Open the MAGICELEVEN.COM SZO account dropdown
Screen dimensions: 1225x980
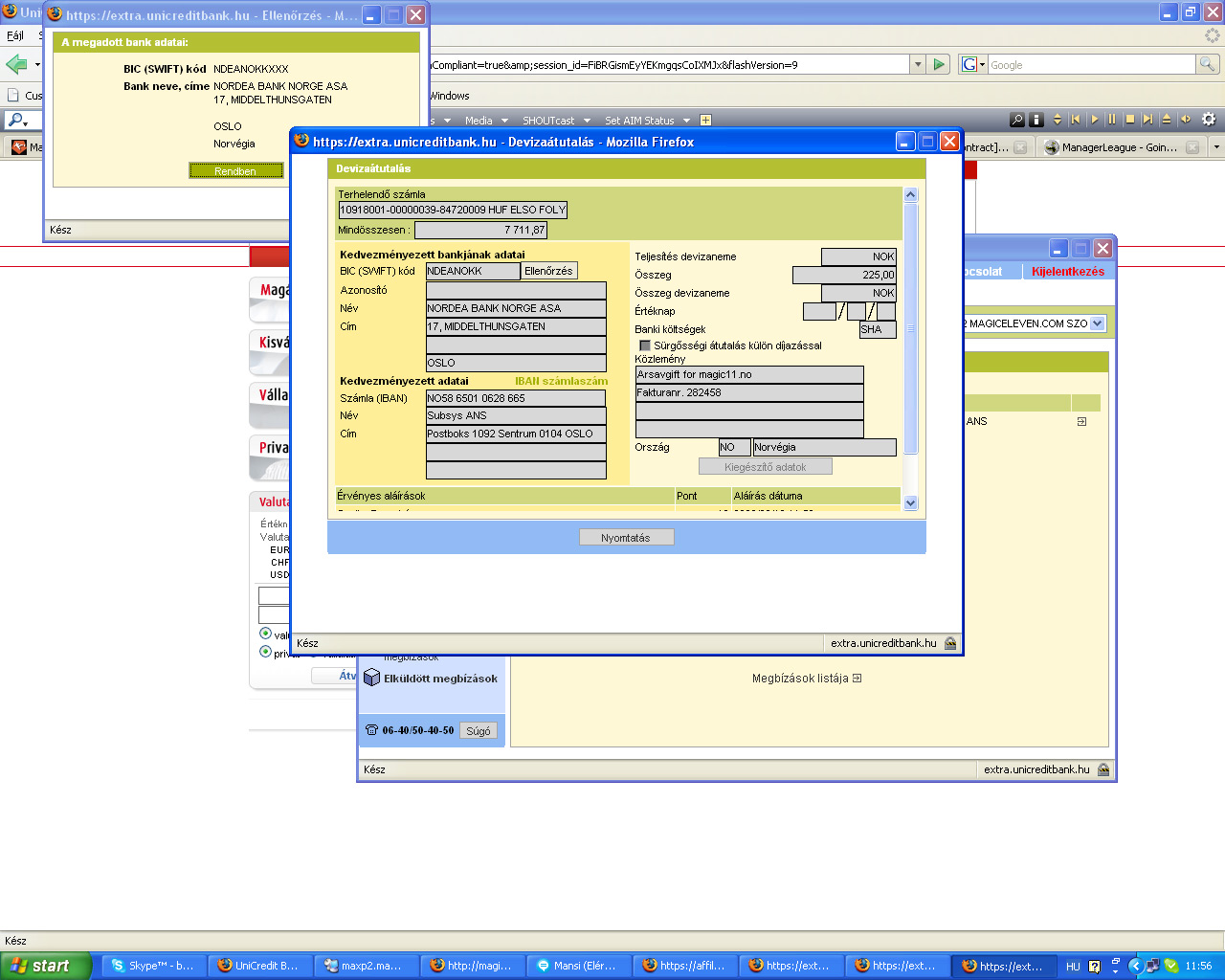(1098, 323)
